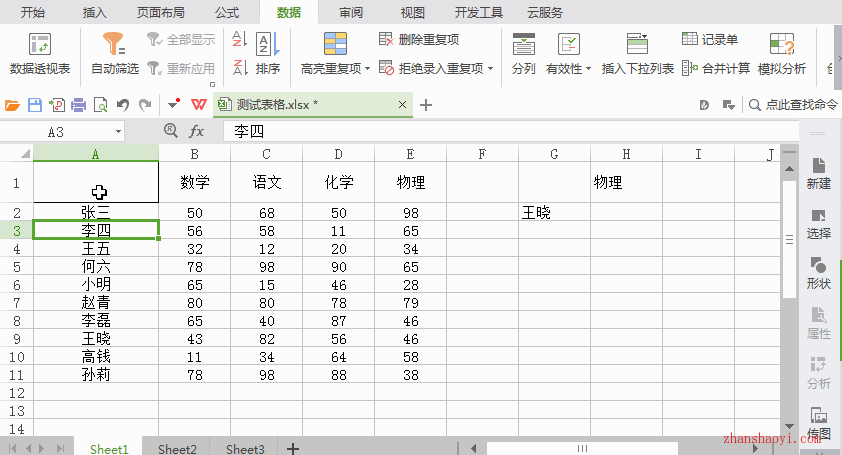The width and height of the screenshot is (842, 455).
Task: Select cell G2 containing 王晓
Action: click(554, 212)
